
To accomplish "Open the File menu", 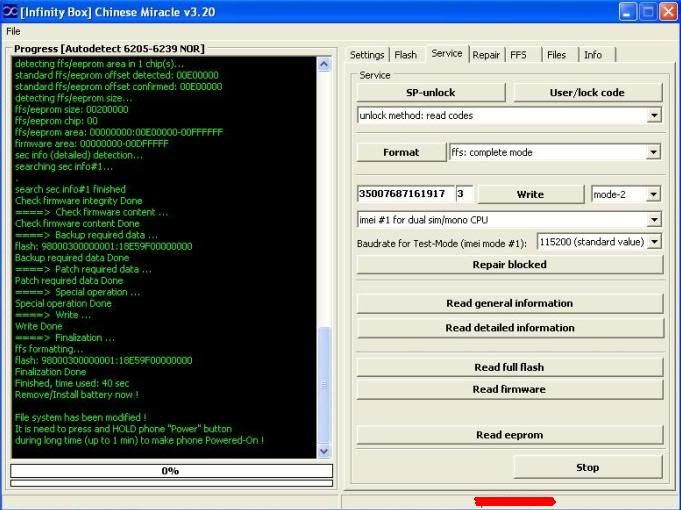I will [x=13, y=31].
